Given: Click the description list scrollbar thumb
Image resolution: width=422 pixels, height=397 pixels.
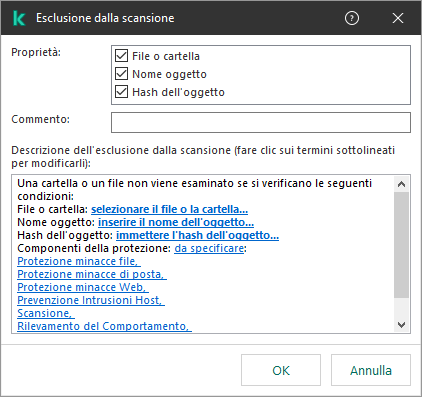Looking at the screenshot, I should click(402, 245).
